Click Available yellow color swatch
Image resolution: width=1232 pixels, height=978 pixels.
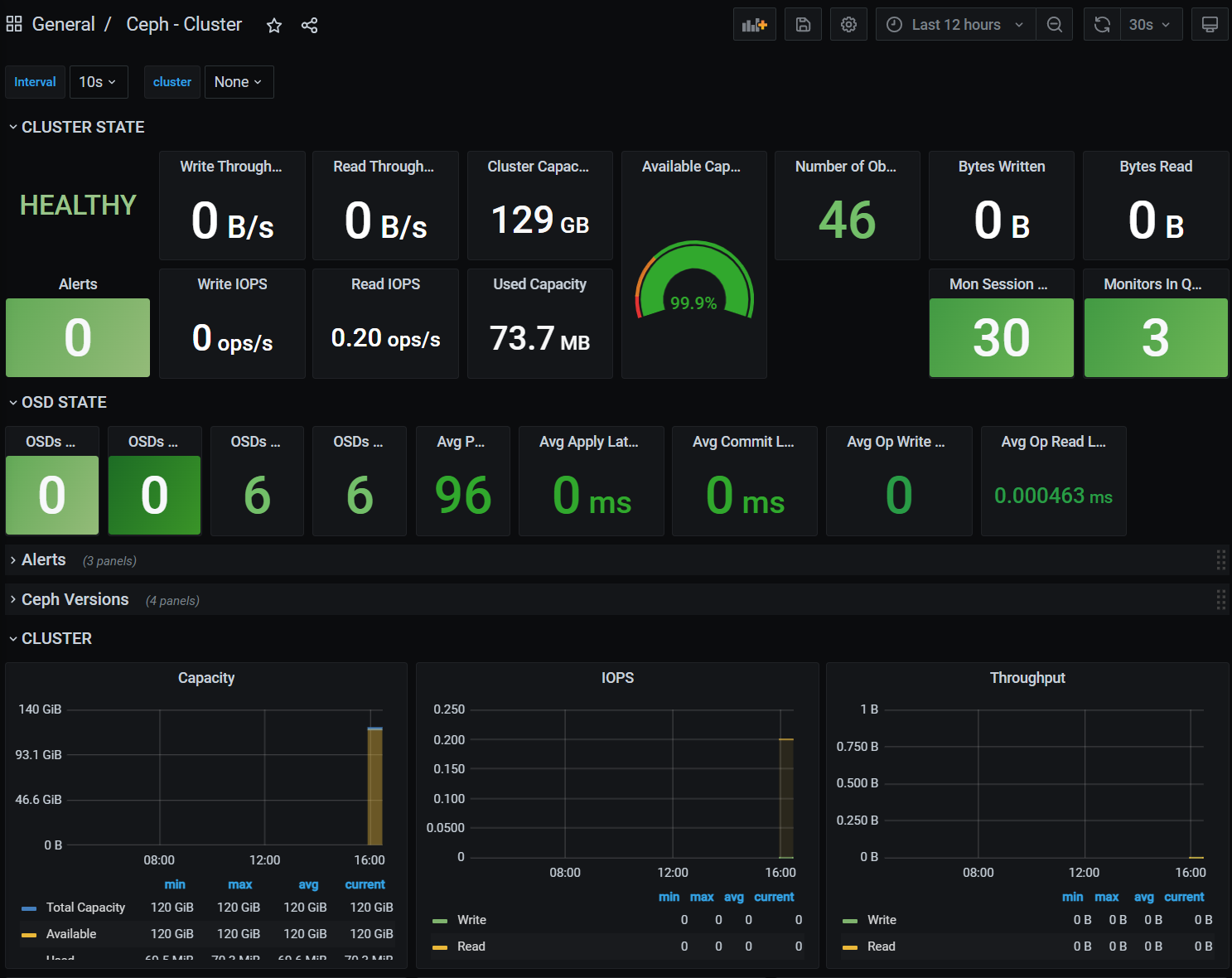pos(29,935)
